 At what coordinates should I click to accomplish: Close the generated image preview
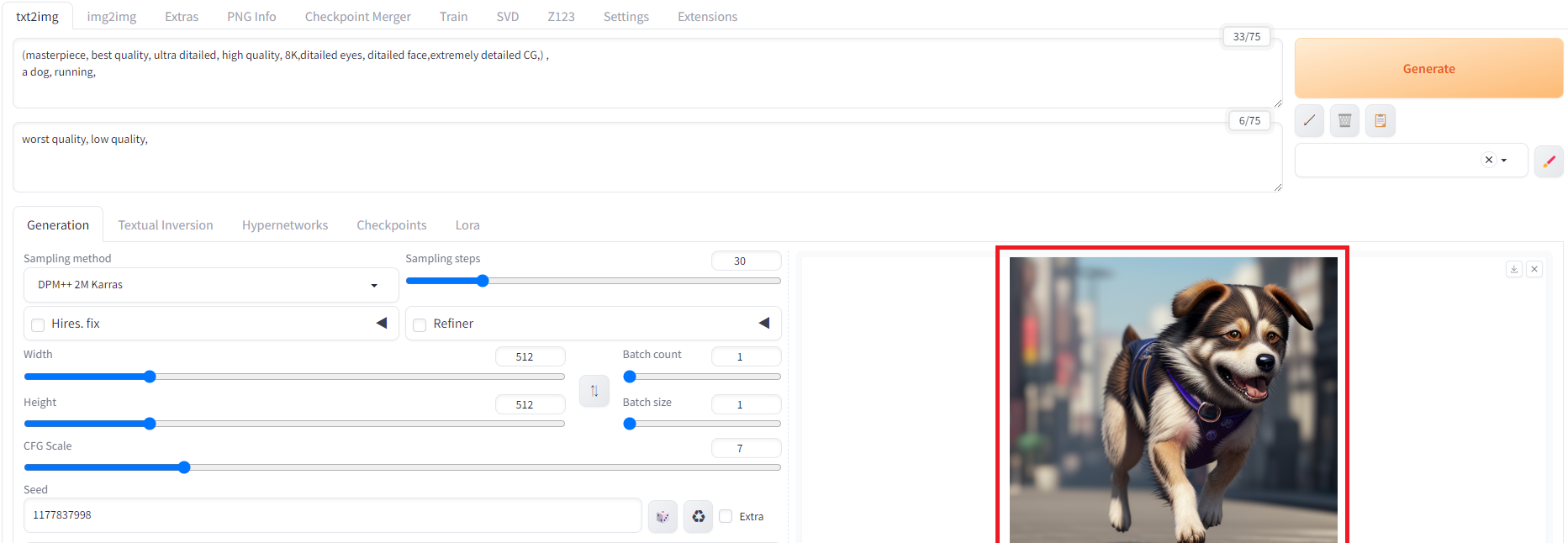click(1534, 269)
